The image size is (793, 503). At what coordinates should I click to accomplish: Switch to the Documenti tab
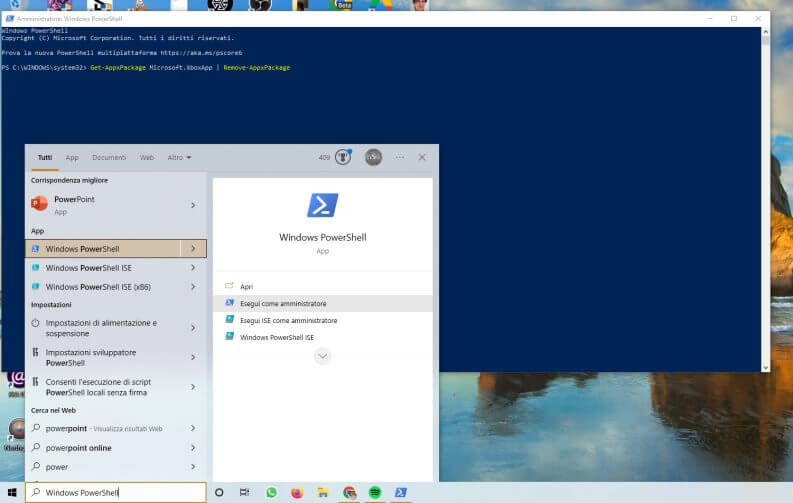[x=109, y=158]
